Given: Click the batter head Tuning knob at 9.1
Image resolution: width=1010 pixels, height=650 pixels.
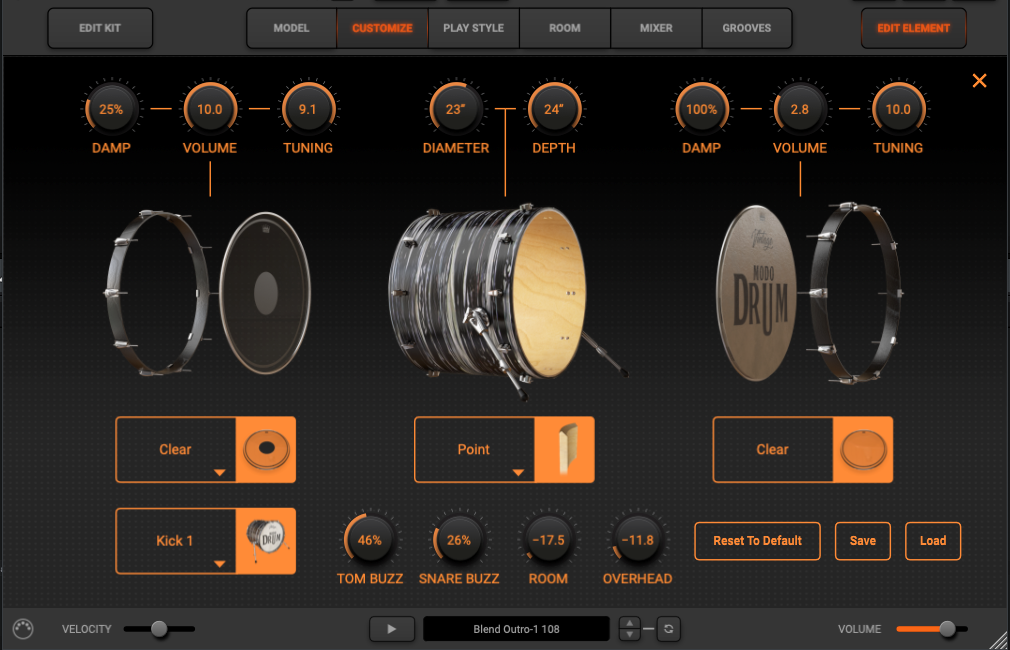Looking at the screenshot, I should point(308,110).
